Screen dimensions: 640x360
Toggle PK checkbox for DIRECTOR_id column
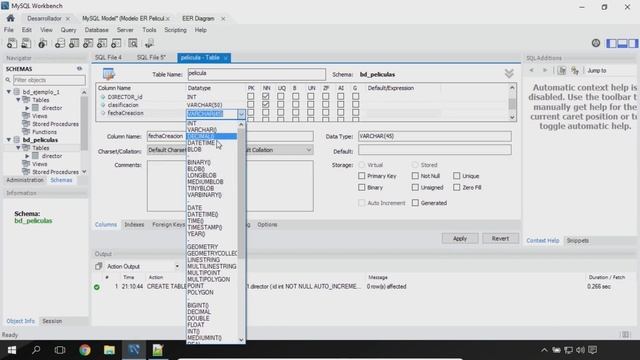[251, 96]
